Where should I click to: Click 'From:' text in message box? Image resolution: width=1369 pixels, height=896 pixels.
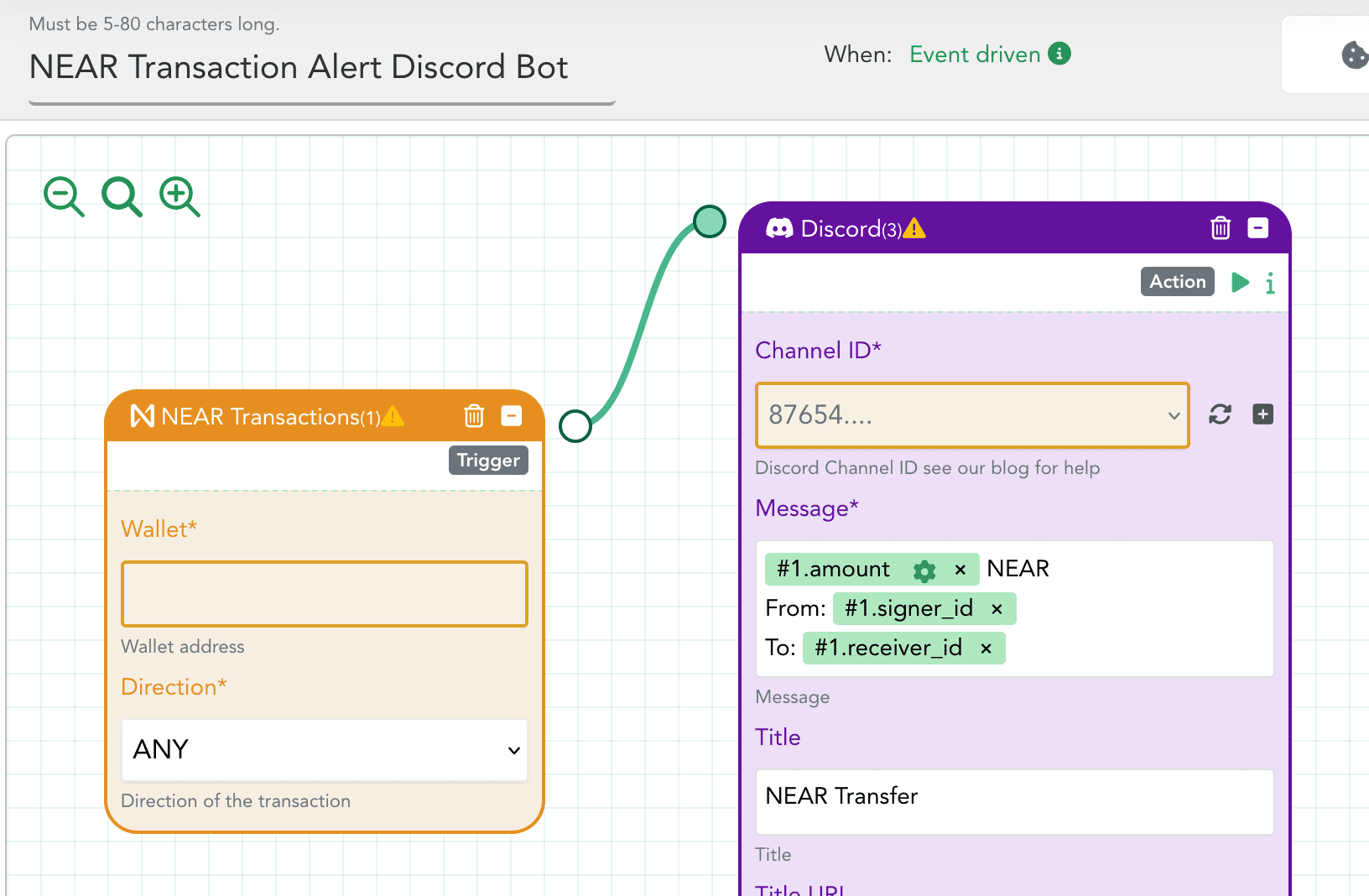coord(796,608)
